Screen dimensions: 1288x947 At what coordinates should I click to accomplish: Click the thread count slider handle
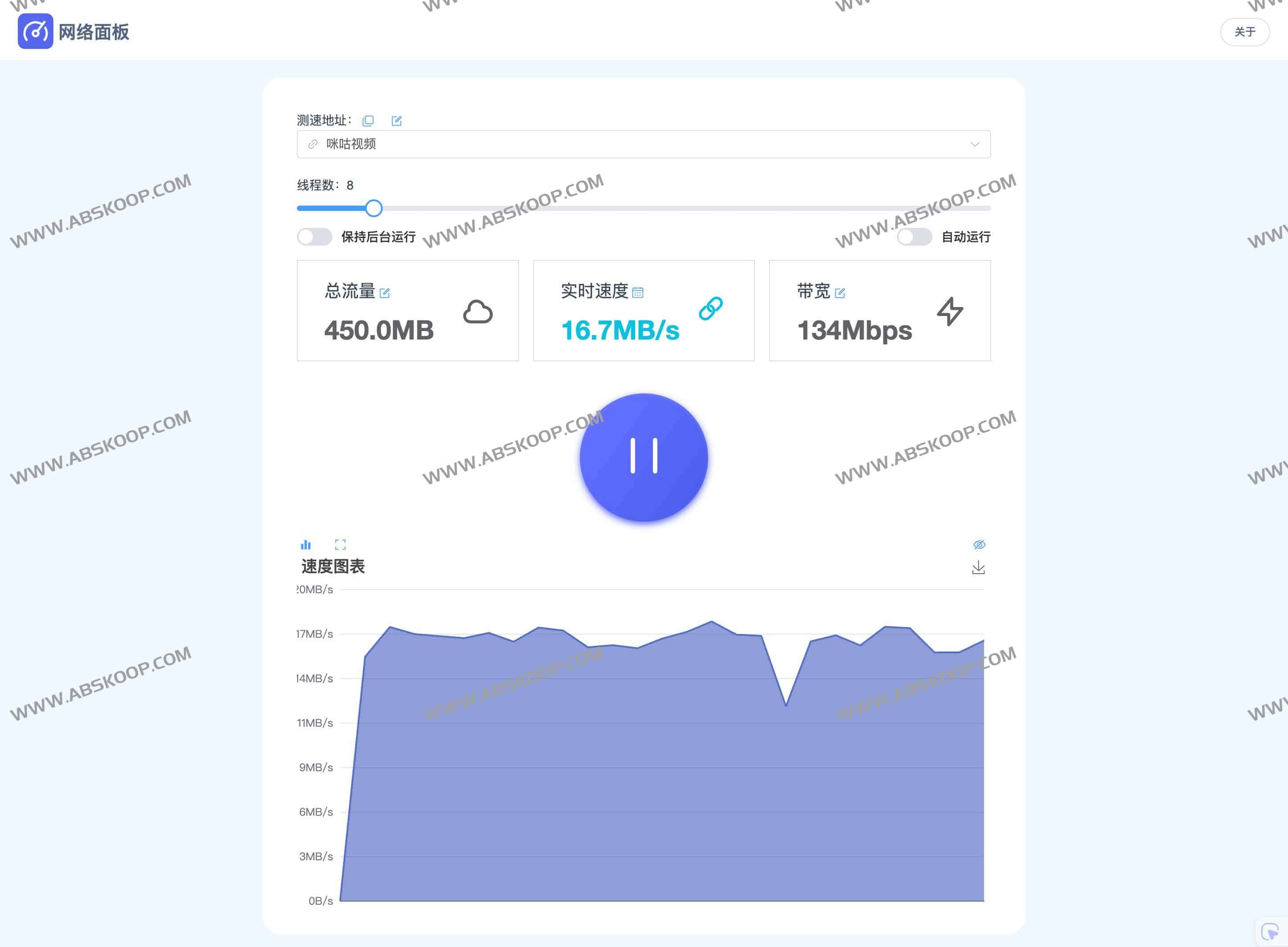(x=374, y=208)
